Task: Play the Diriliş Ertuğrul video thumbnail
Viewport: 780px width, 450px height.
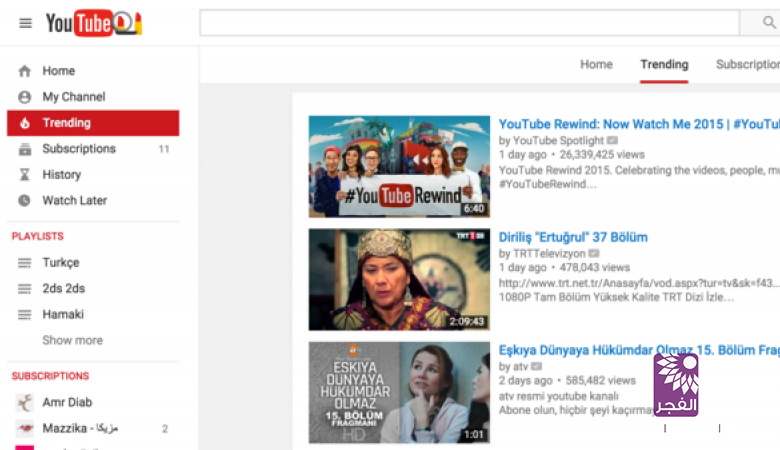Action: pyautogui.click(x=385, y=280)
